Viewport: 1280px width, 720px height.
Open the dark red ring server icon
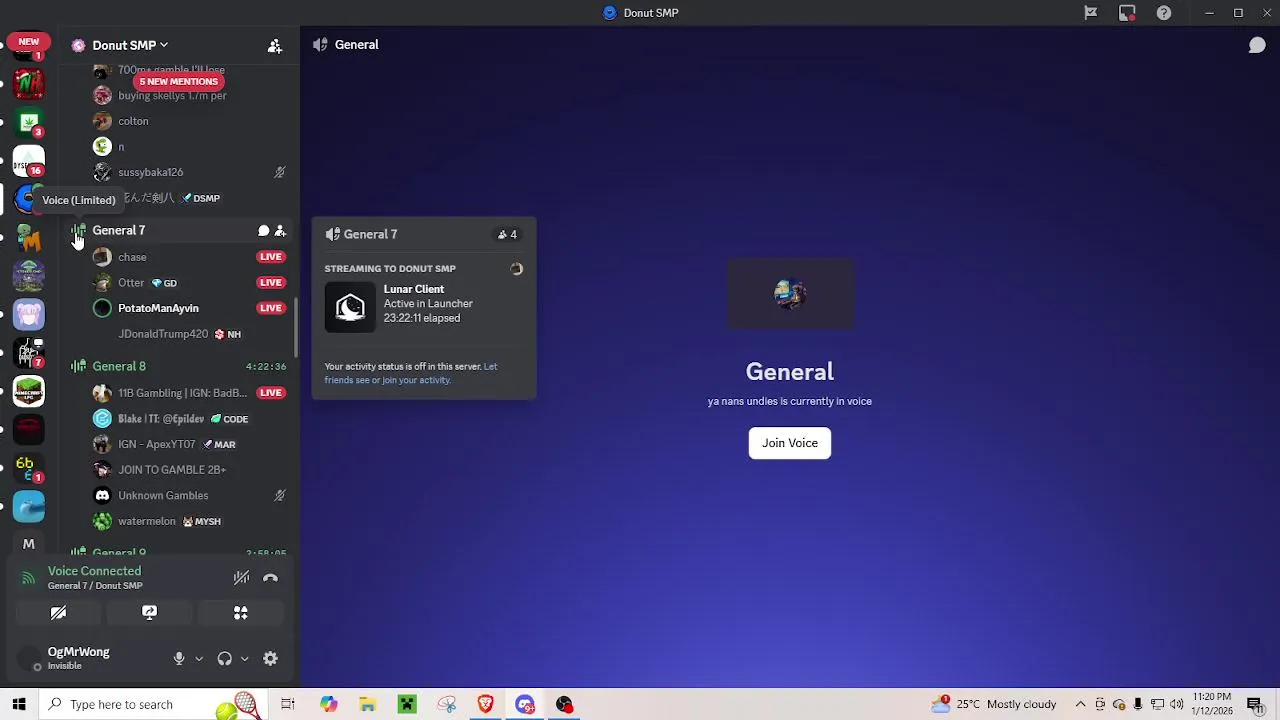coord(29,430)
